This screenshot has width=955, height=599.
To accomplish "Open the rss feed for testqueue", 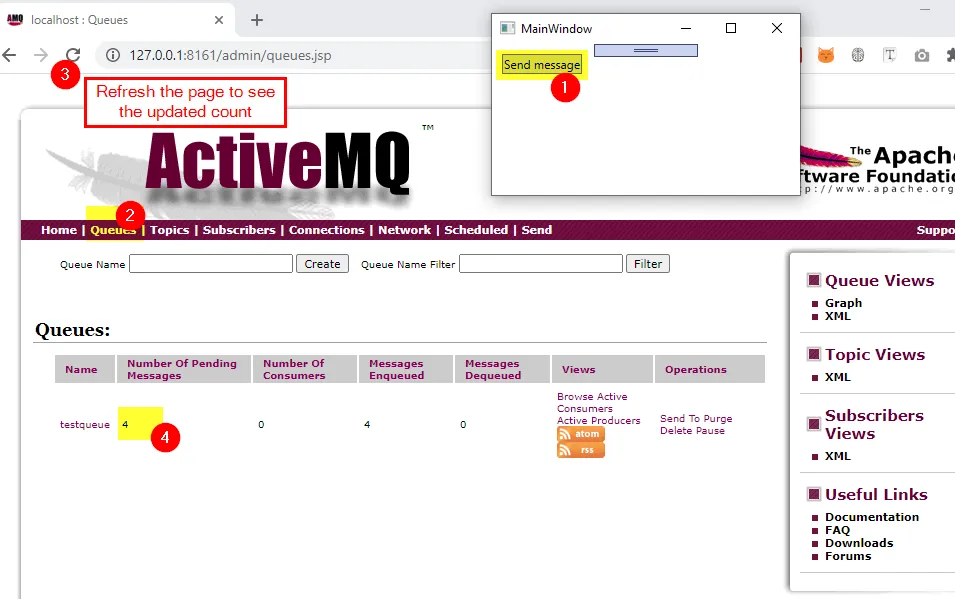I will [x=580, y=450].
